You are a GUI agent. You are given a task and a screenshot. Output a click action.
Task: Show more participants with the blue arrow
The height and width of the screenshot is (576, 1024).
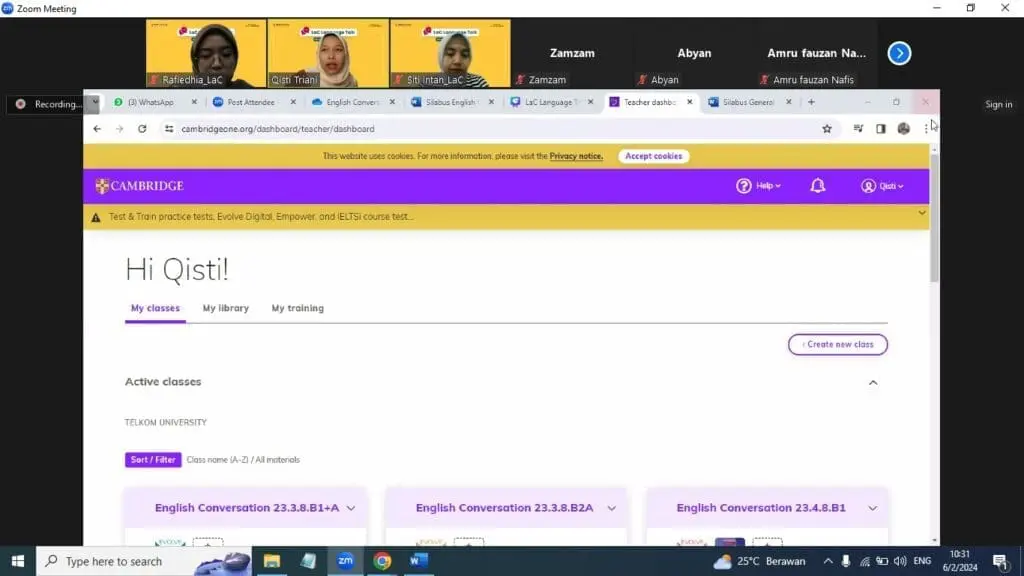pyautogui.click(x=899, y=53)
